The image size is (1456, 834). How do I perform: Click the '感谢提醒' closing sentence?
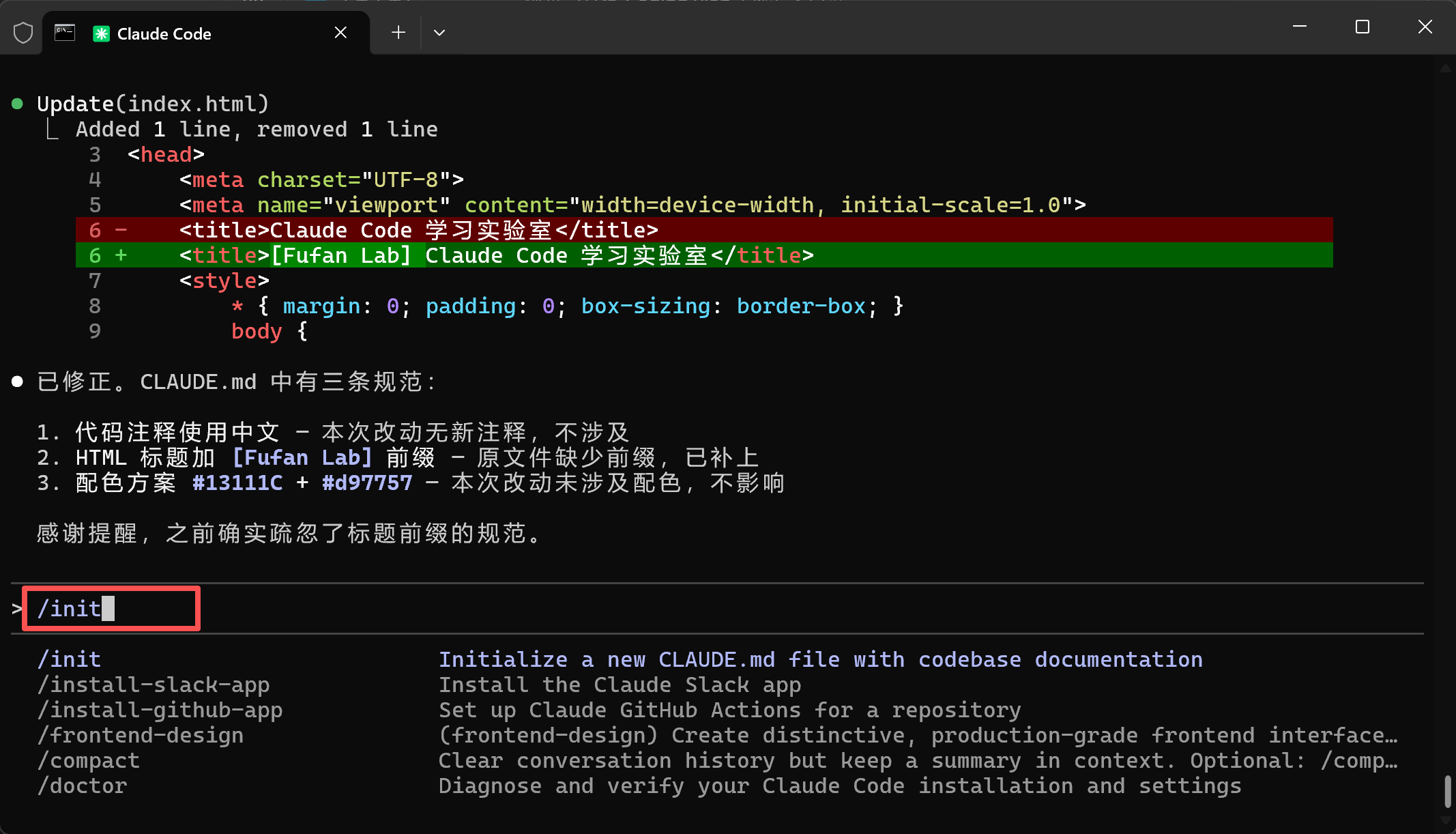point(290,533)
